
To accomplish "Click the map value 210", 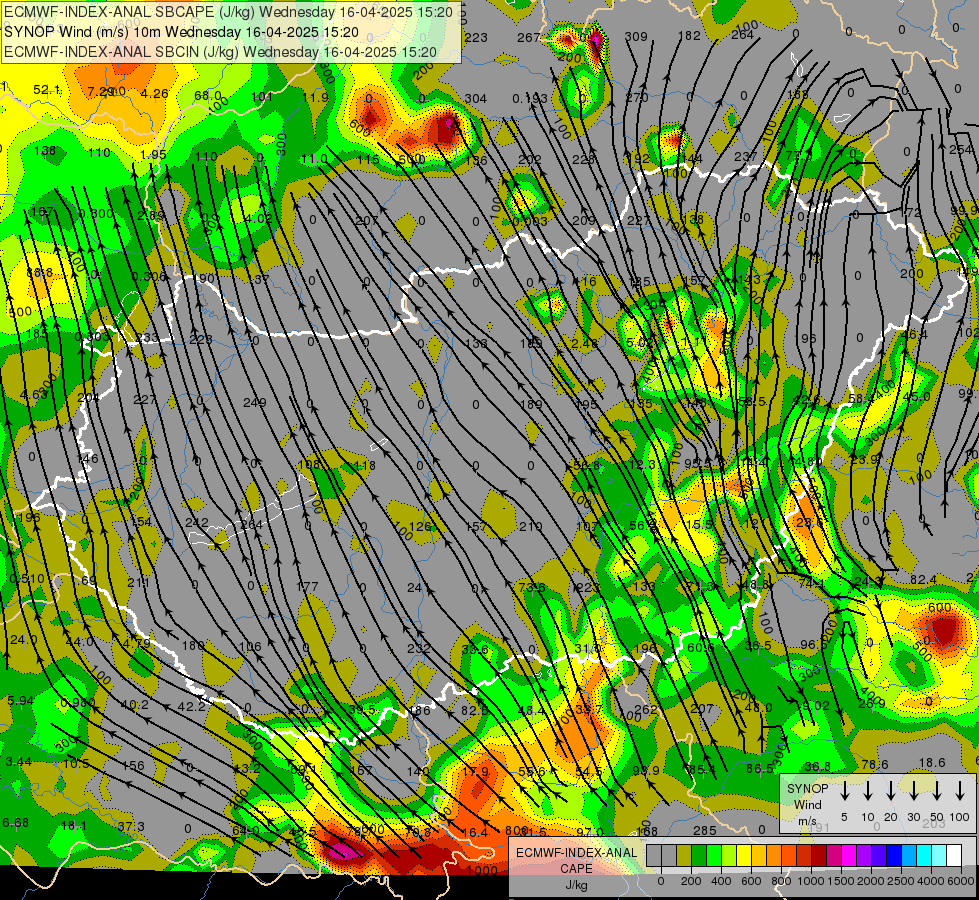I will click(531, 527).
